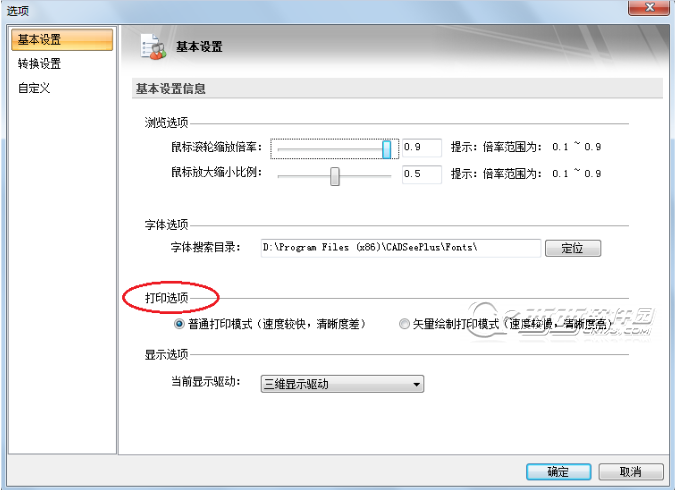
Task: Click the 0.5 scale ratio input field
Action: (421, 174)
